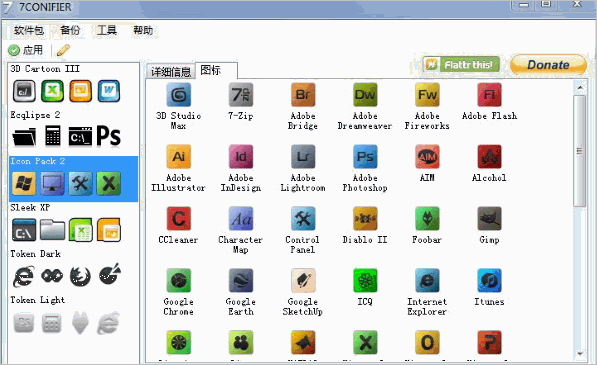Select the AIM icon

click(x=427, y=156)
